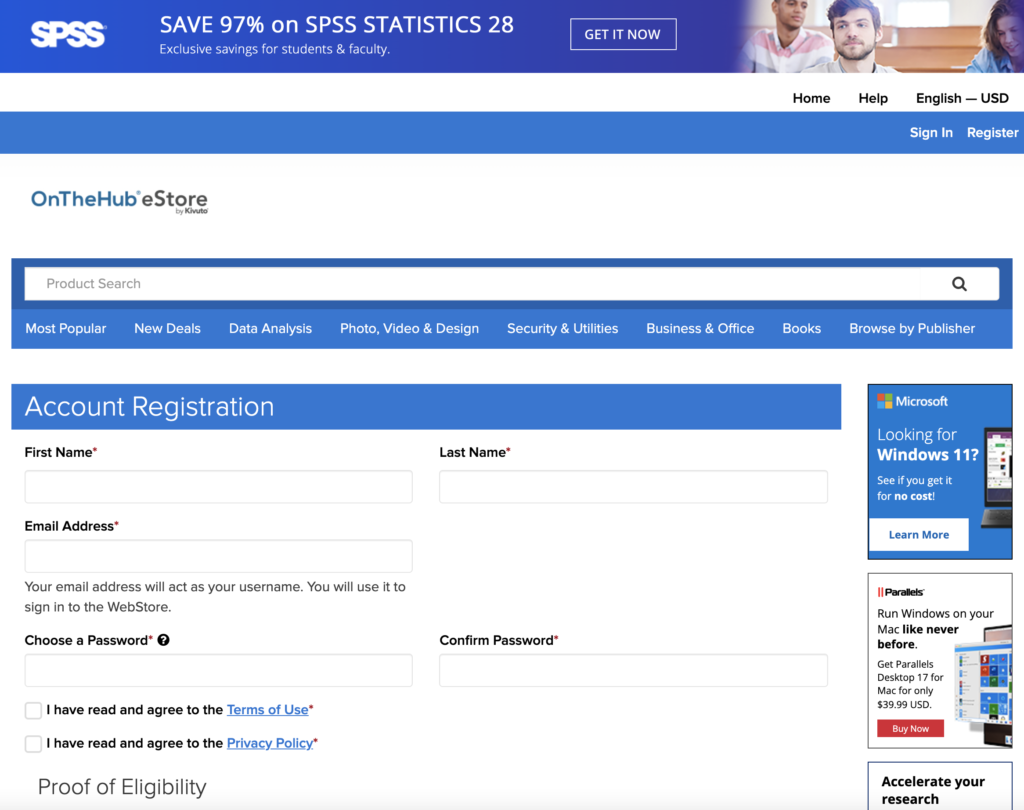The width and height of the screenshot is (1024, 810).
Task: Click the Mac screenshot image in Parallels ad
Action: [x=983, y=685]
